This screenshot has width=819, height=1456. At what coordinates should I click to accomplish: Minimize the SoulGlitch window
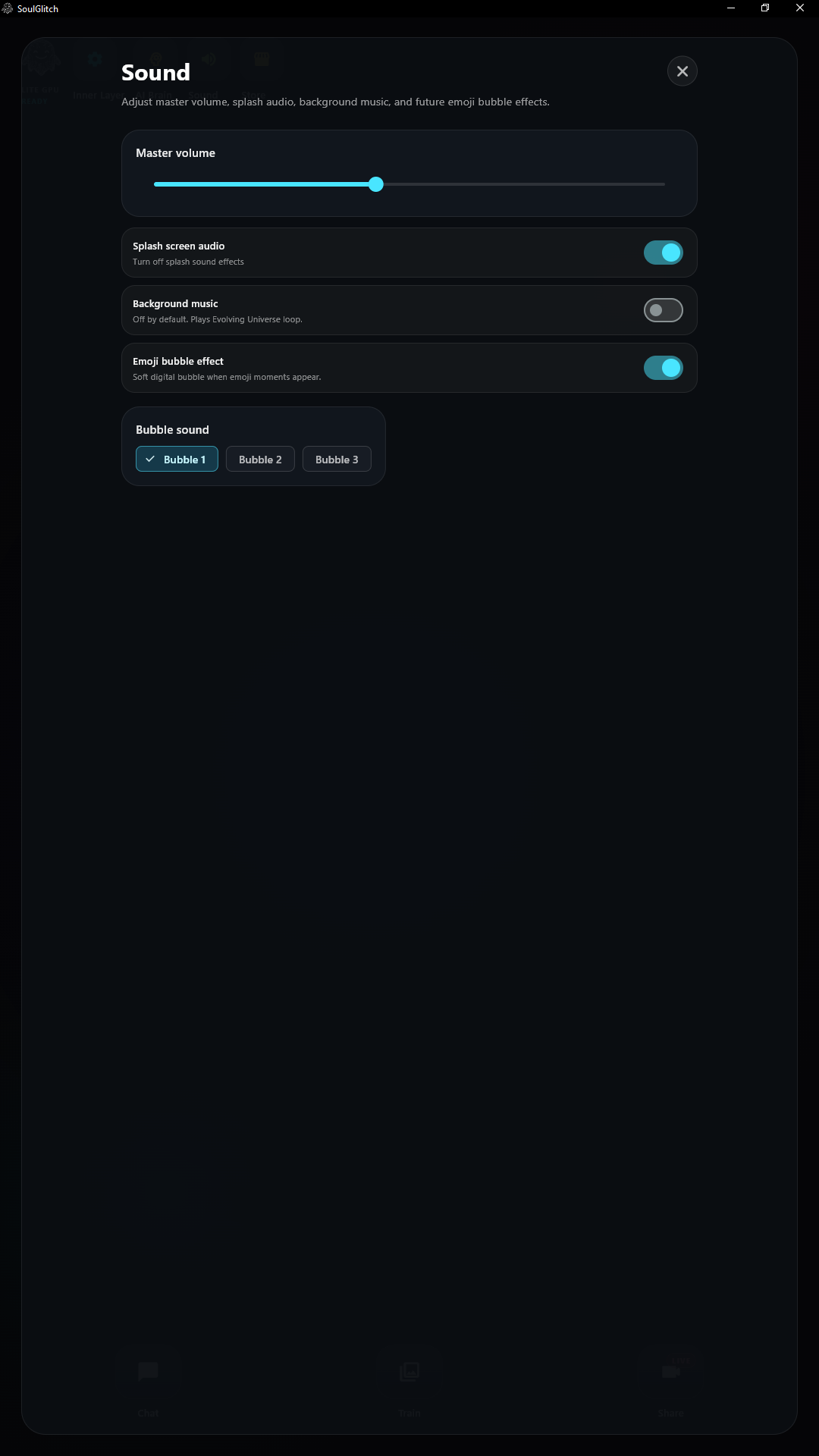coord(731,8)
